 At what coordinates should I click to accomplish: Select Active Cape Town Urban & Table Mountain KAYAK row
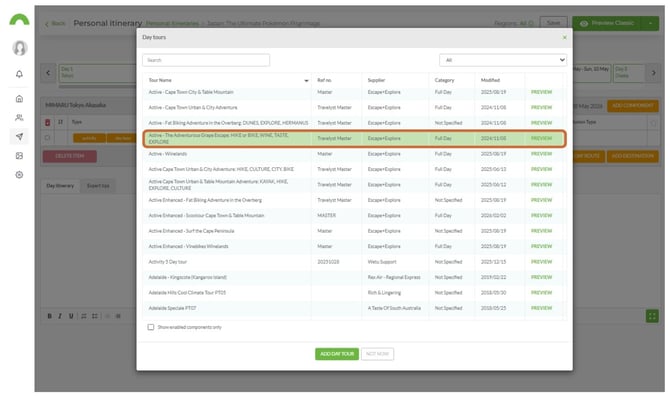(x=353, y=185)
